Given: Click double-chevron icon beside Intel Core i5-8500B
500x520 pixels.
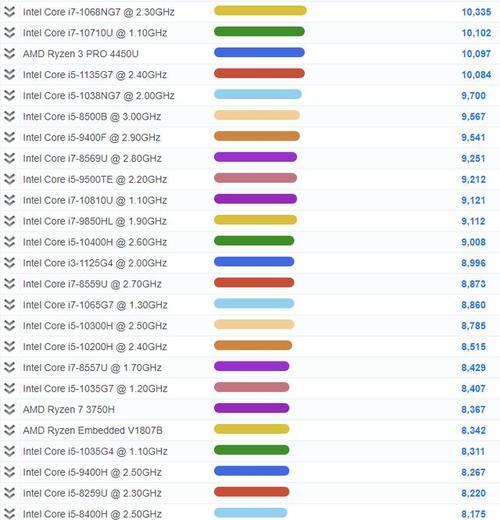Looking at the screenshot, I should tap(9, 116).
